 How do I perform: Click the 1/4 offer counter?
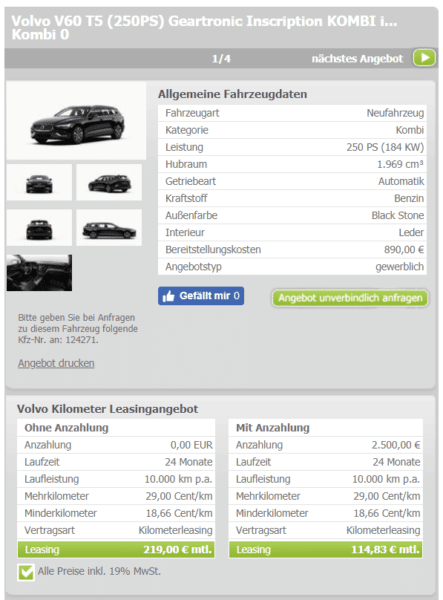pyautogui.click(x=221, y=59)
